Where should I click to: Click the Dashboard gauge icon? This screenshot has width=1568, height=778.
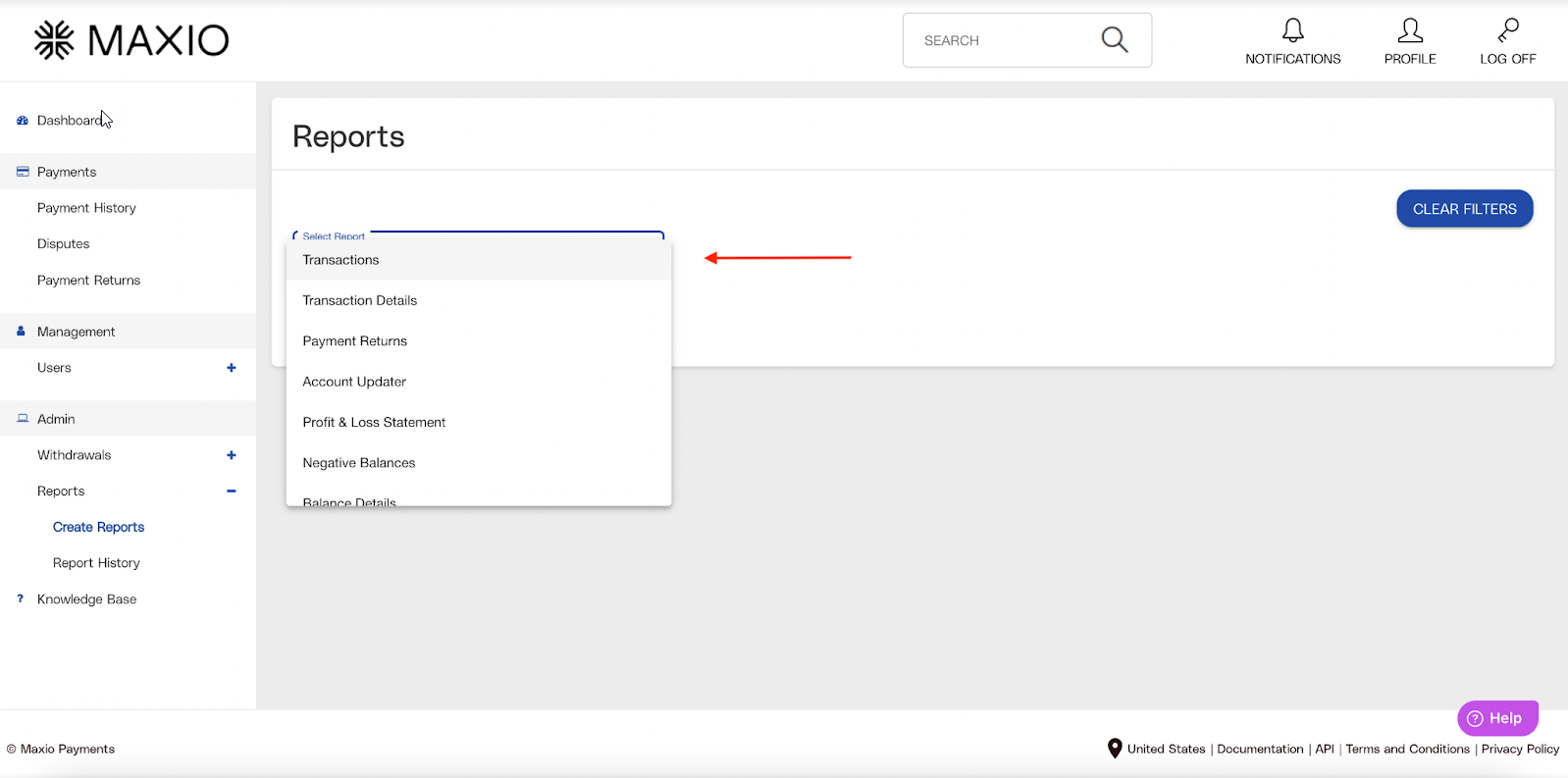(x=22, y=121)
